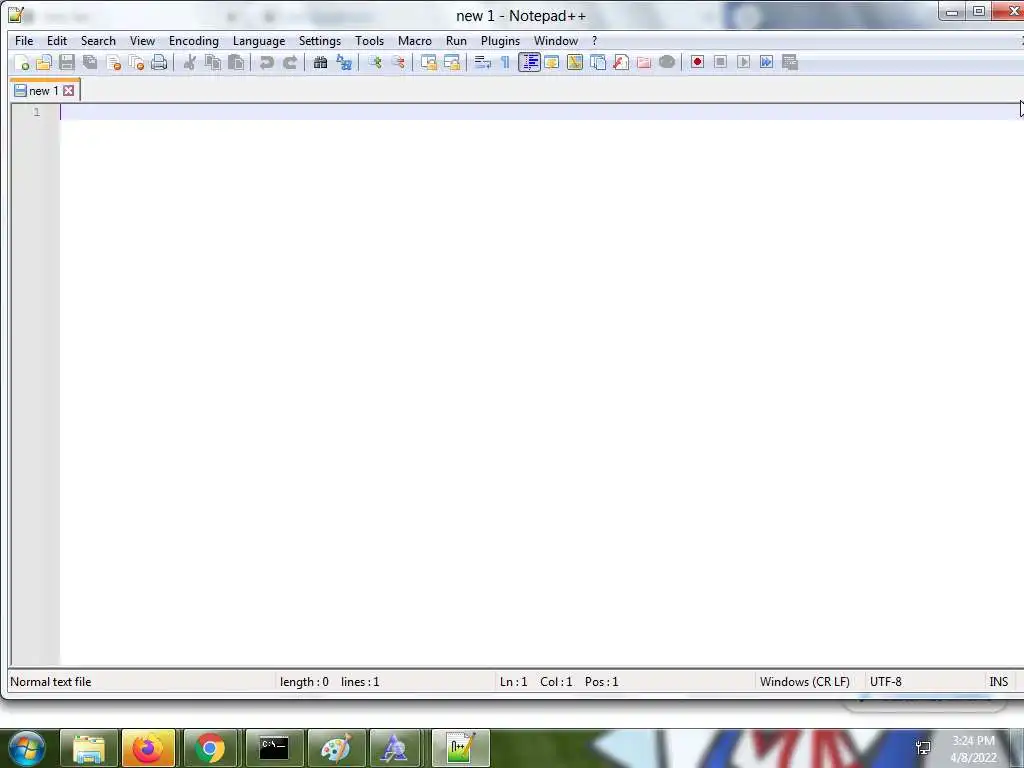
Task: Toggle Word wrap in toolbar
Action: [x=483, y=63]
